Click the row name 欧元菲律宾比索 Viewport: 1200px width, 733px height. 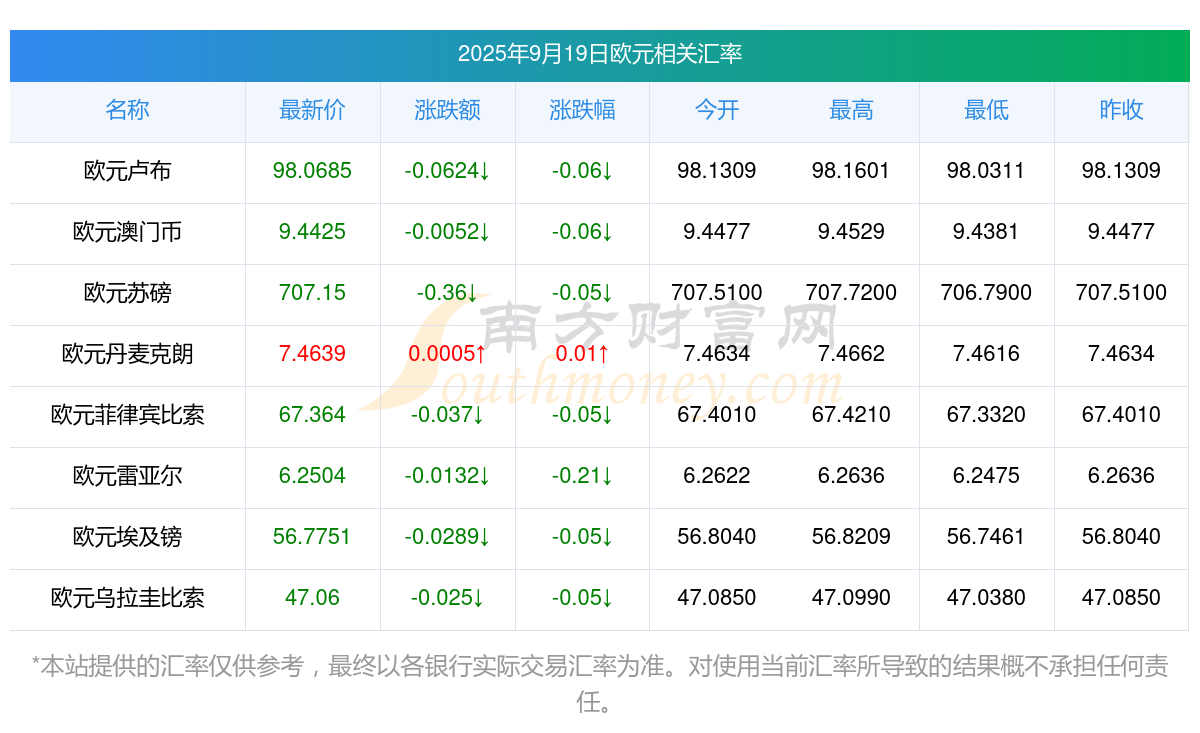(x=128, y=415)
